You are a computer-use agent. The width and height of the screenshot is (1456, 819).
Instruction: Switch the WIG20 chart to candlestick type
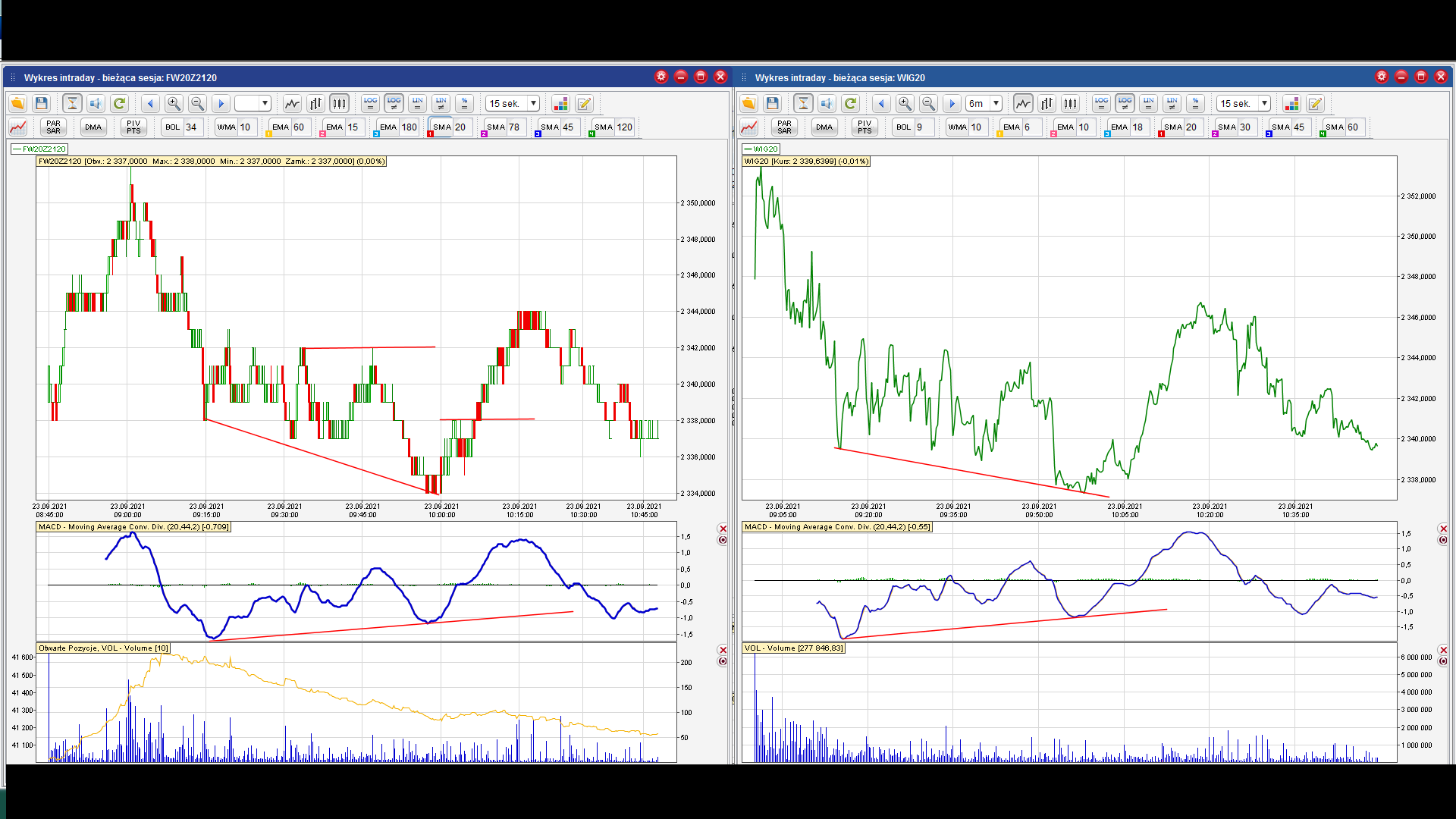coord(1070,104)
